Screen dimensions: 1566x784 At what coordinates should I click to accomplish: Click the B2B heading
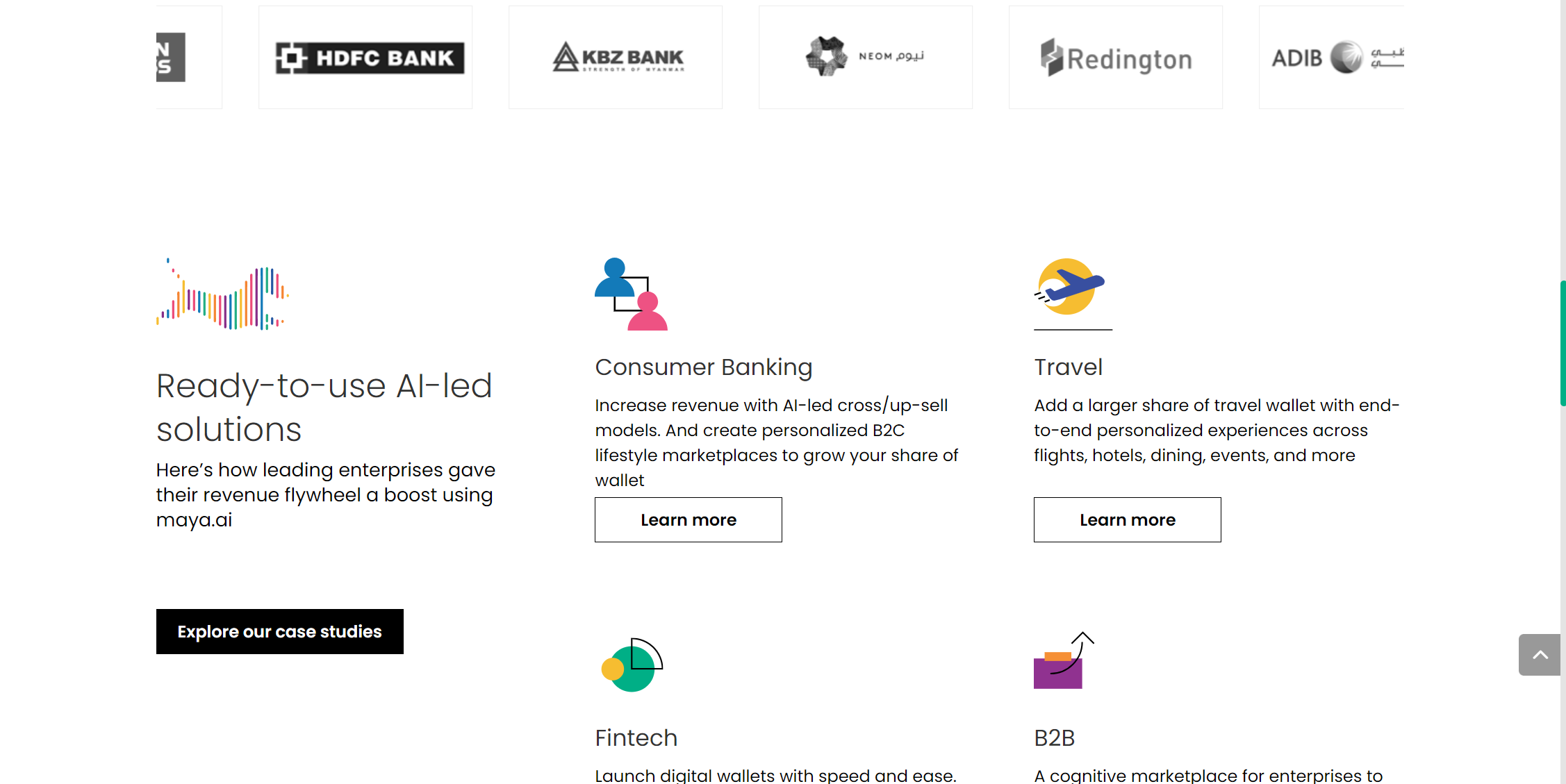pyautogui.click(x=1054, y=737)
